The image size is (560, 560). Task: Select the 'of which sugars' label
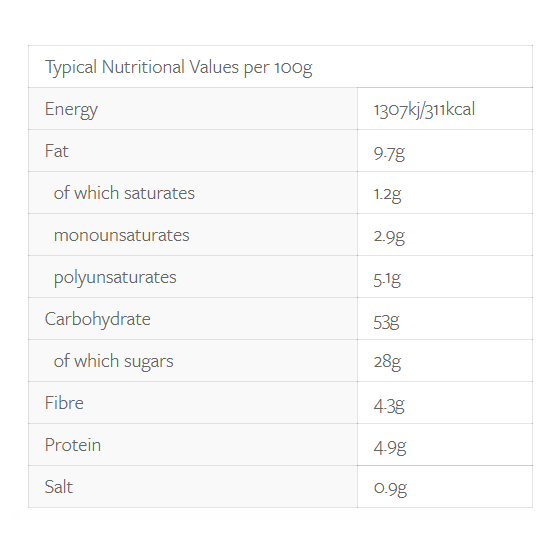pos(114,361)
